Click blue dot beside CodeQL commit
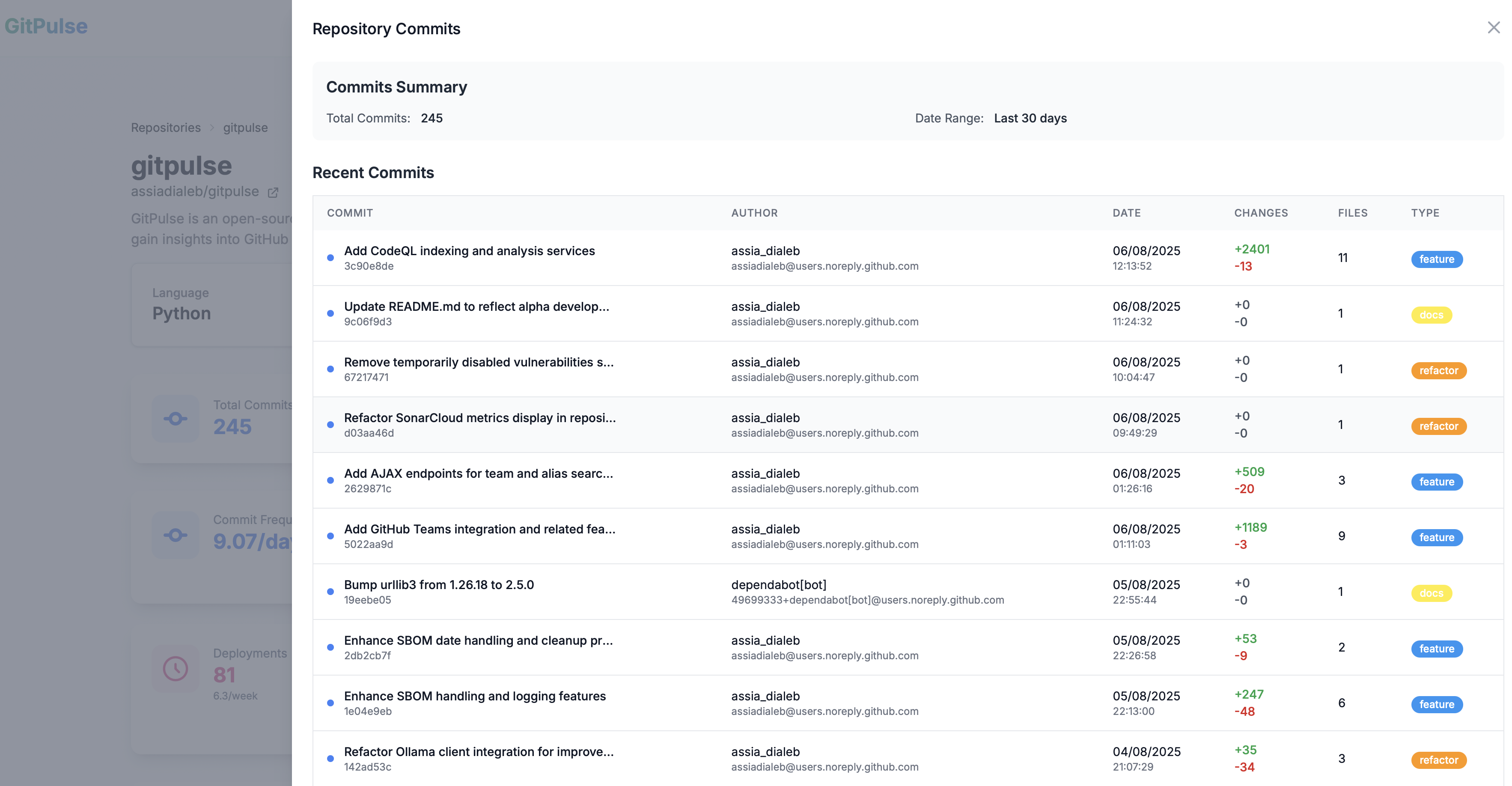 tap(330, 258)
